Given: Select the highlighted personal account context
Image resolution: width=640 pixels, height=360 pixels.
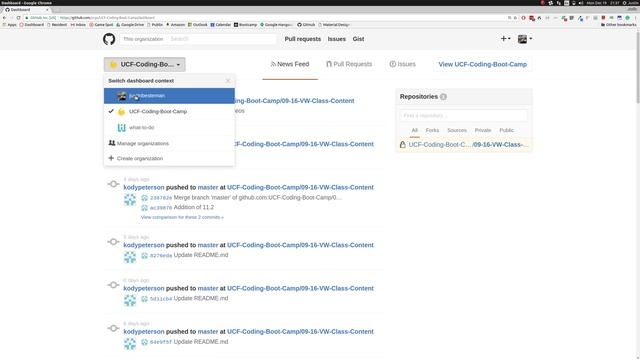Looking at the screenshot, I should [x=169, y=96].
